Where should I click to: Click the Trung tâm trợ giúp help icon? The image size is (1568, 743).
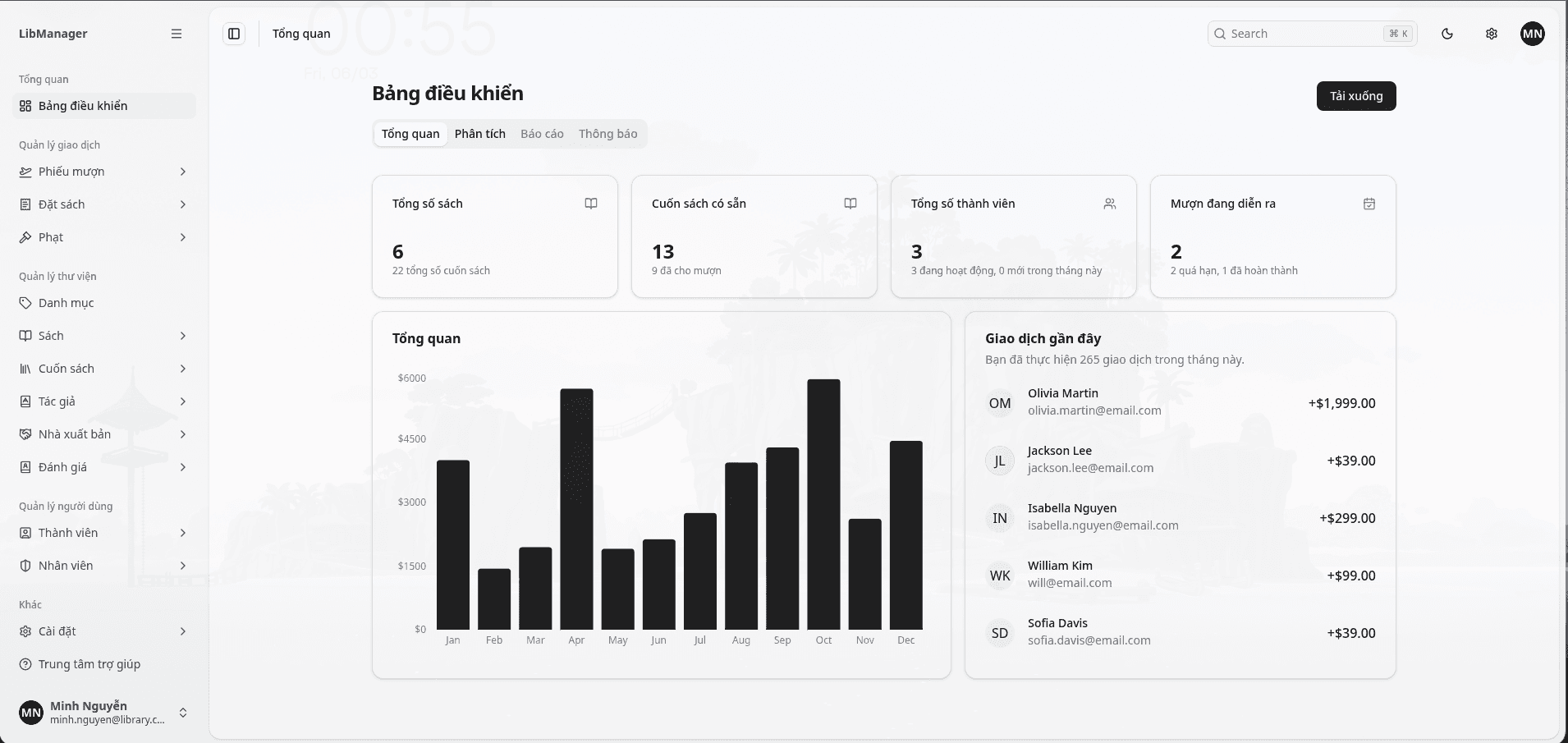pyautogui.click(x=25, y=664)
